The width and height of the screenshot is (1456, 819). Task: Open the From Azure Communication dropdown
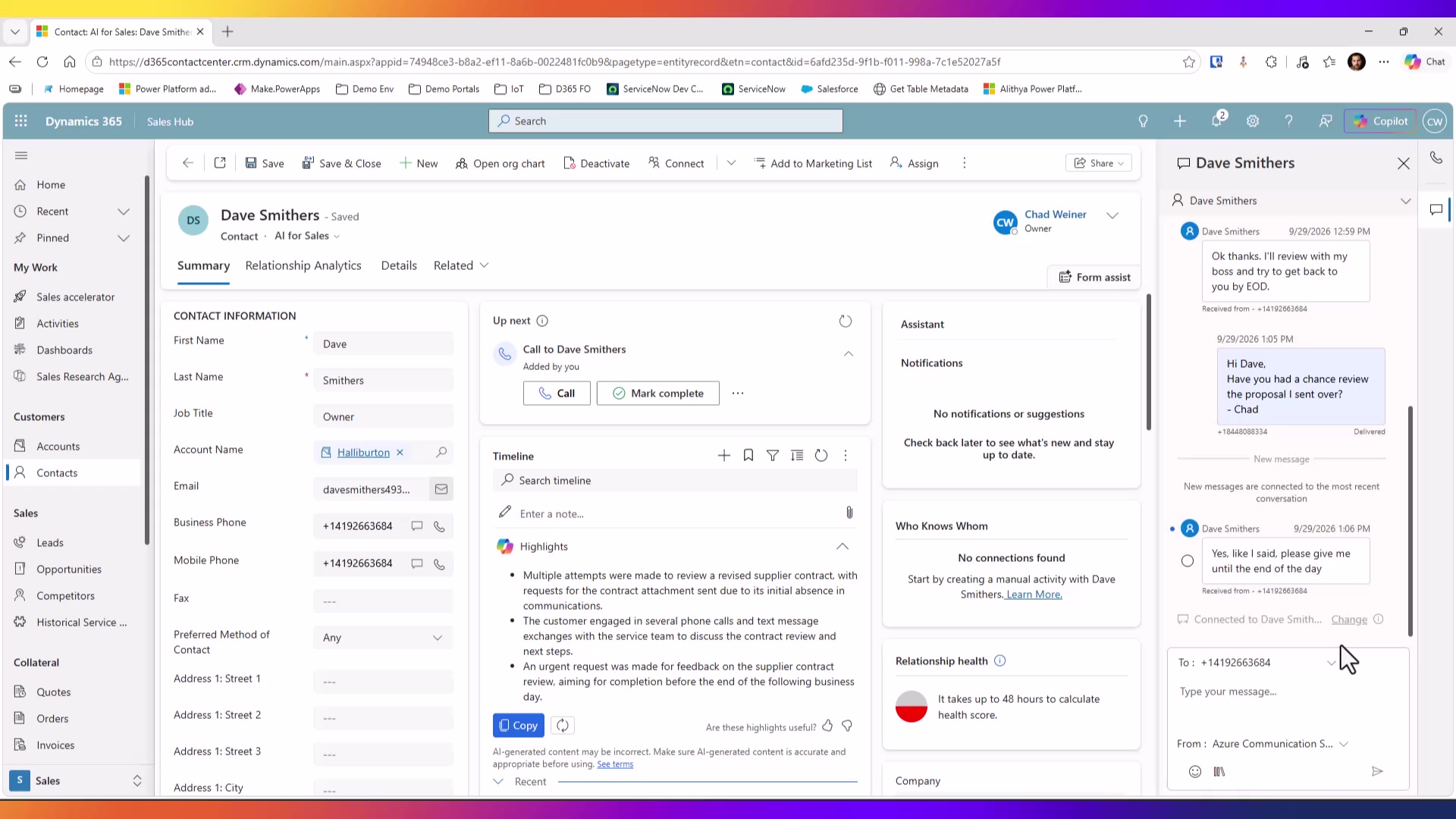[1344, 744]
